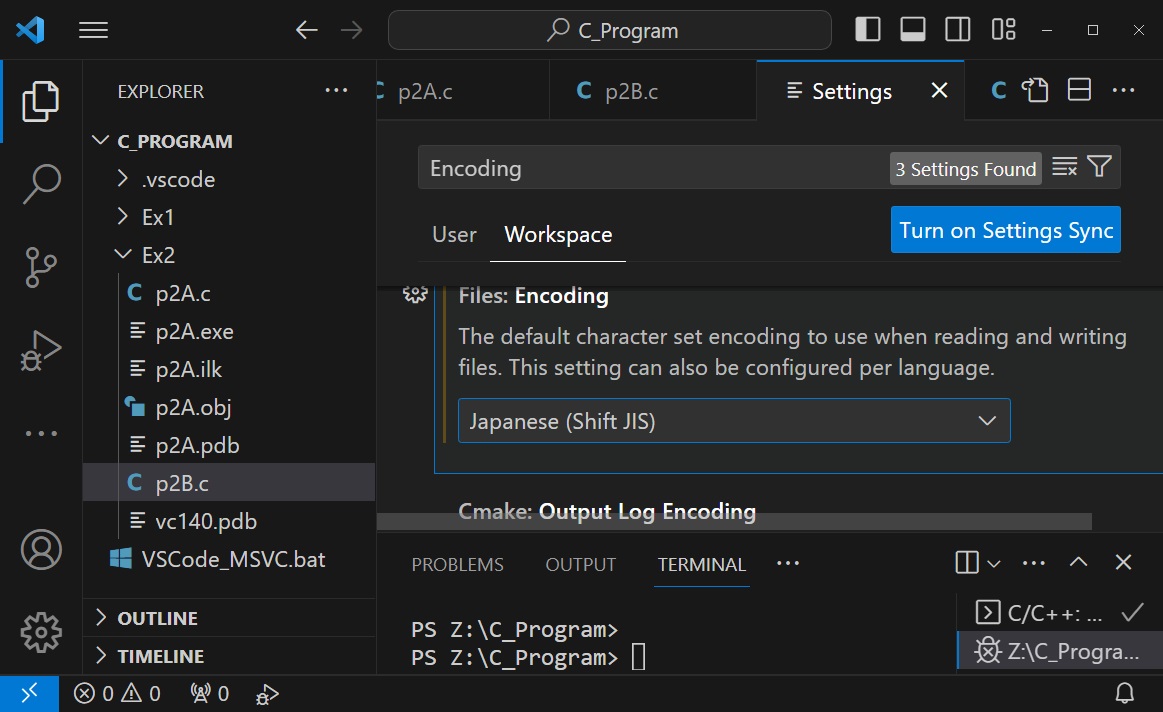The image size is (1163, 712).
Task: Open remote window from status bar
Action: coord(29,694)
